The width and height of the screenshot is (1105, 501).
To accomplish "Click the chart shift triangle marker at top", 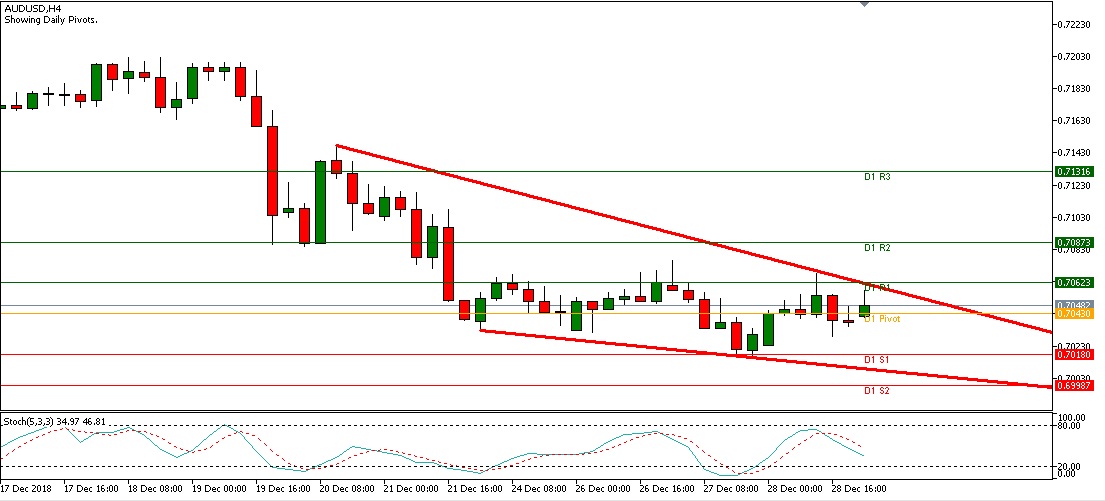I will pyautogui.click(x=865, y=4).
